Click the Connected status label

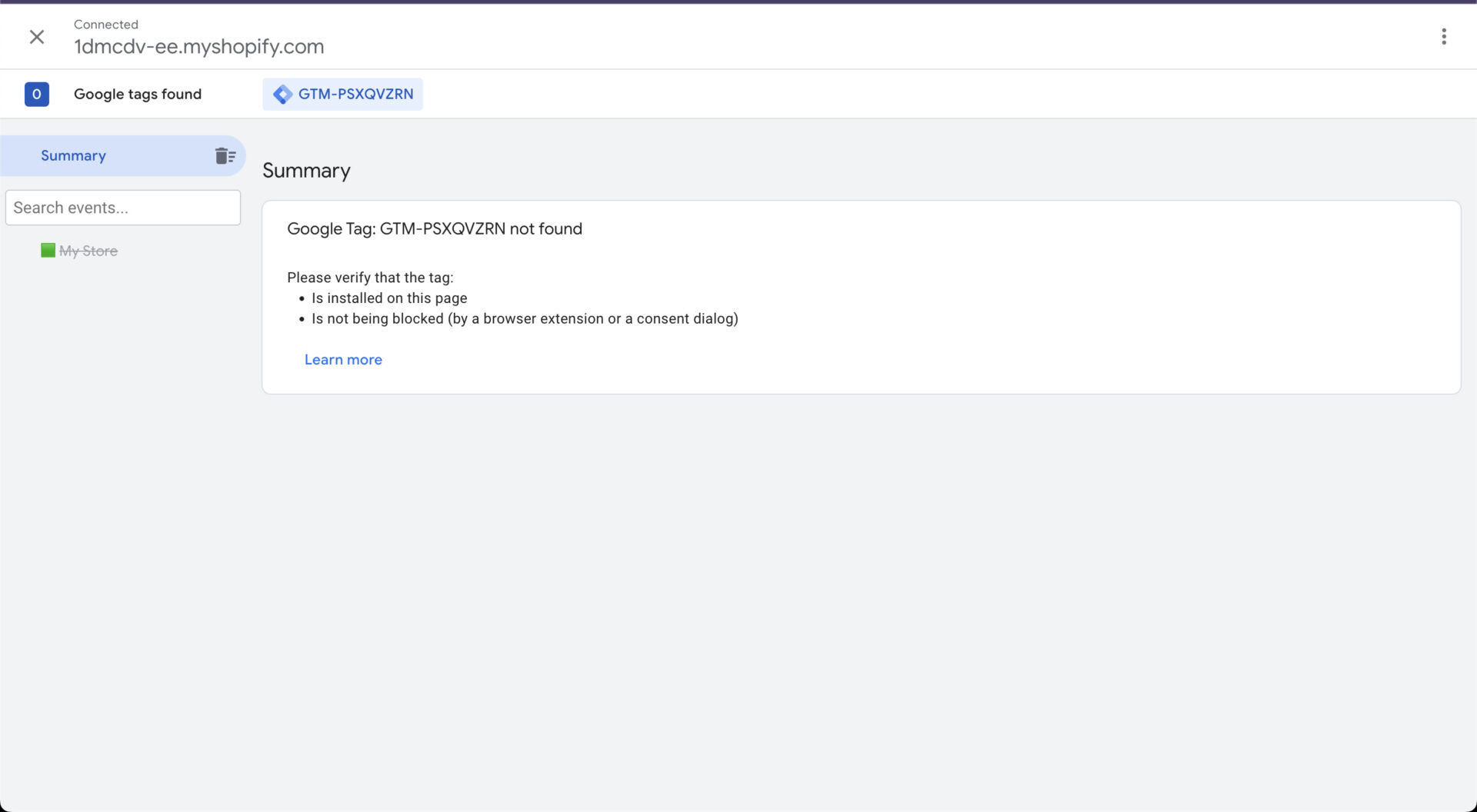pyautogui.click(x=105, y=25)
